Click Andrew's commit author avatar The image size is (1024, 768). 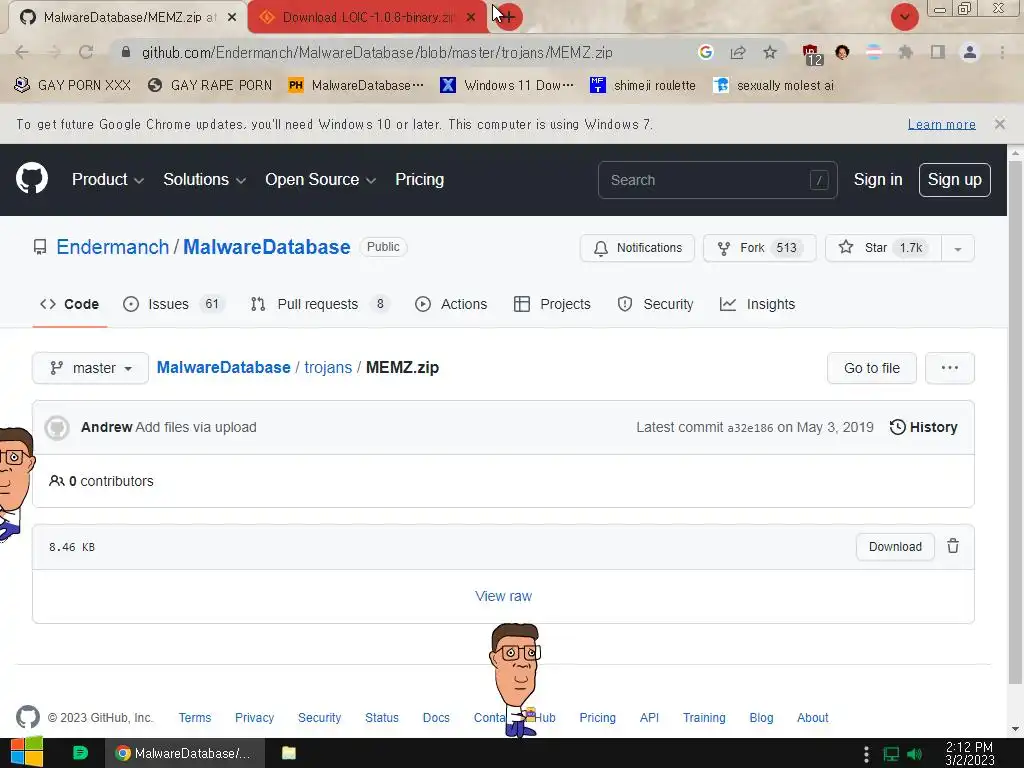pos(57,428)
